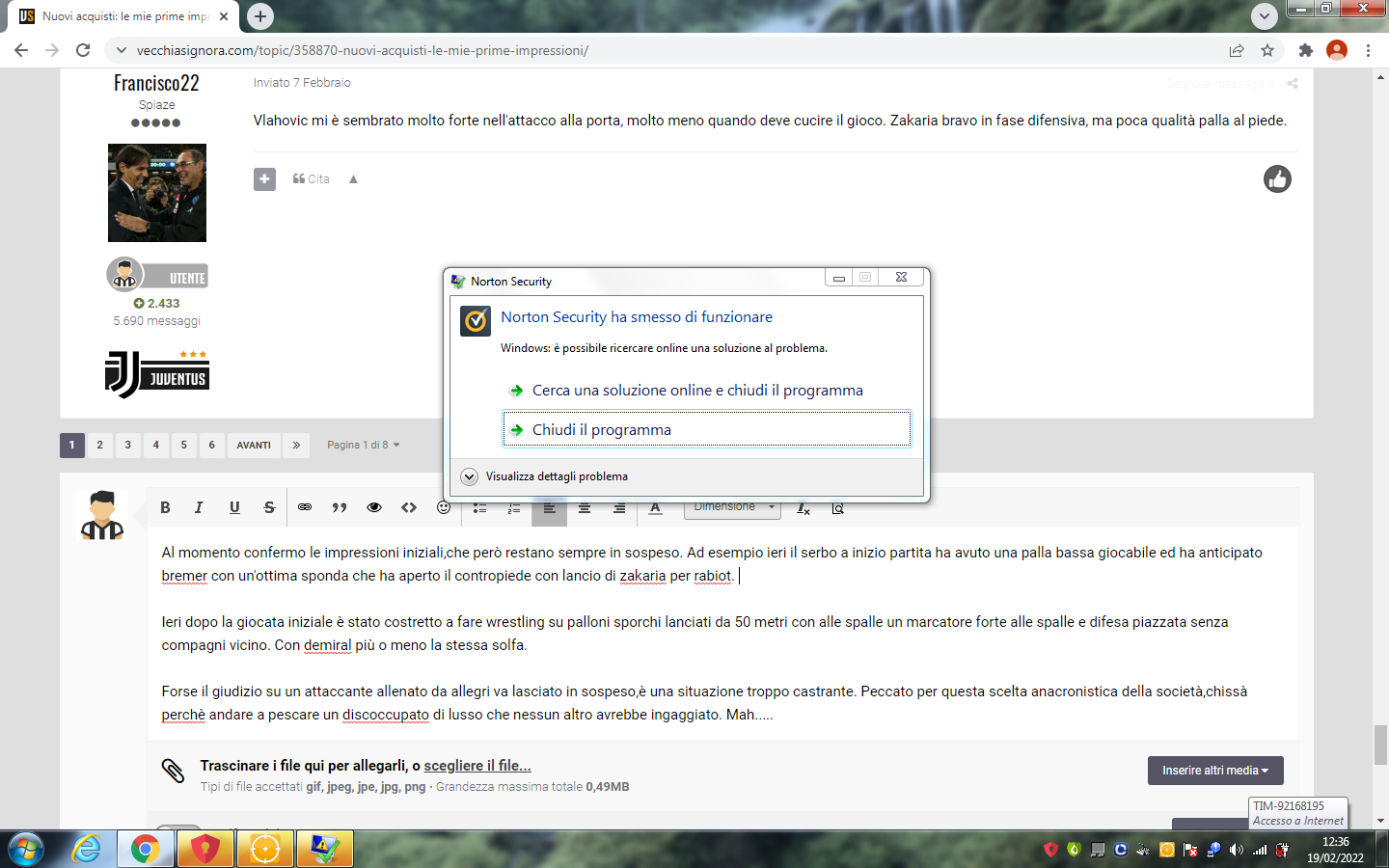
Task: Insert code using the code brackets icon
Action: [x=409, y=507]
